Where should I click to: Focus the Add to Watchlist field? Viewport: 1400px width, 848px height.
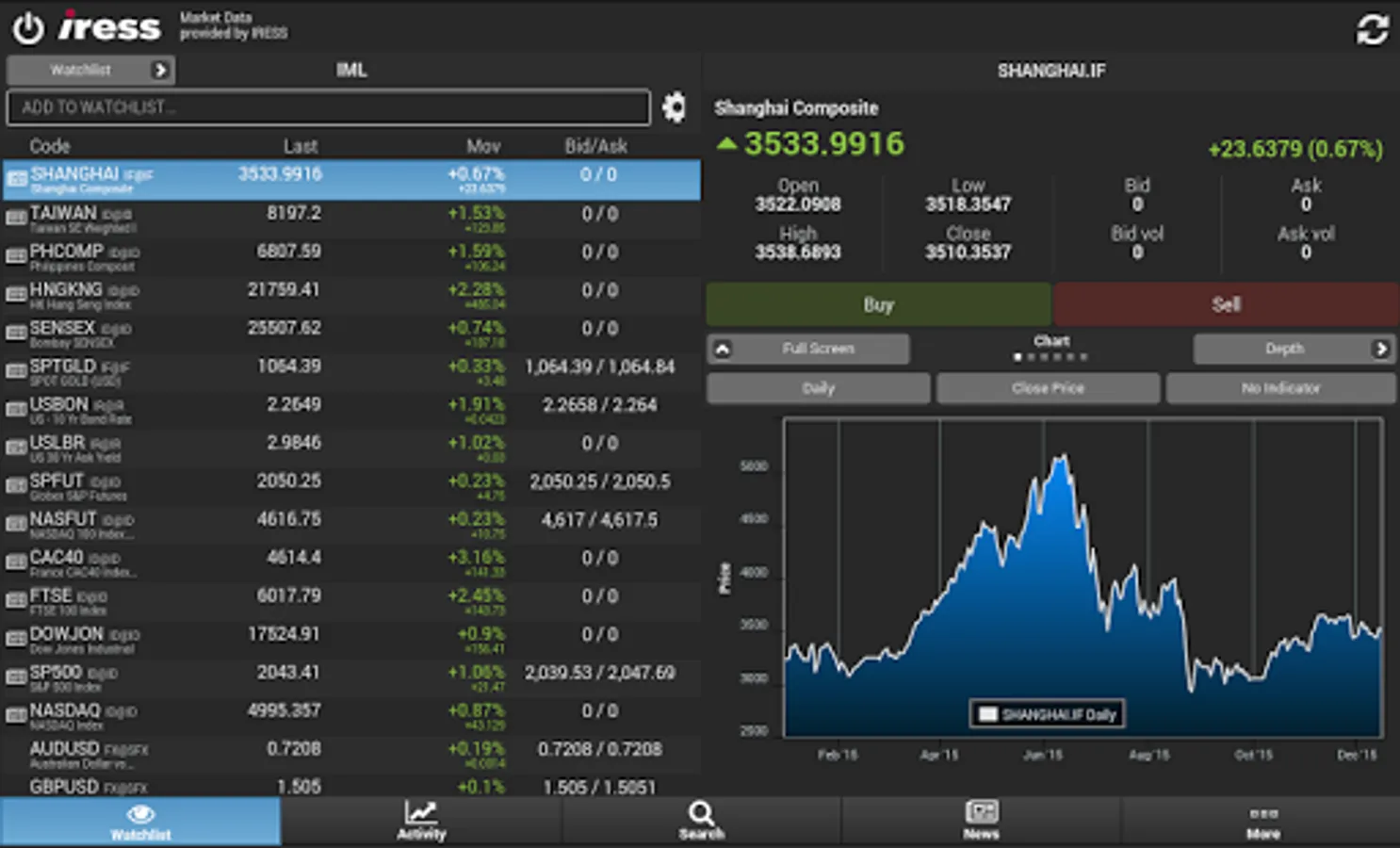coord(328,107)
